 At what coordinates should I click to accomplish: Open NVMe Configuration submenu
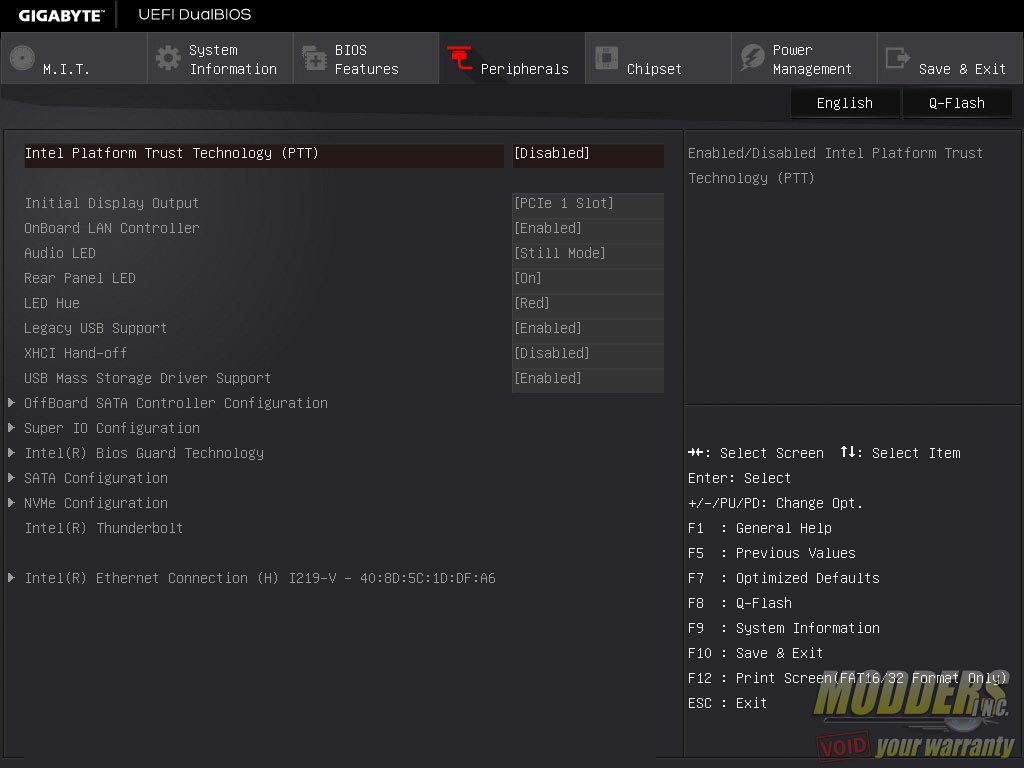96,504
